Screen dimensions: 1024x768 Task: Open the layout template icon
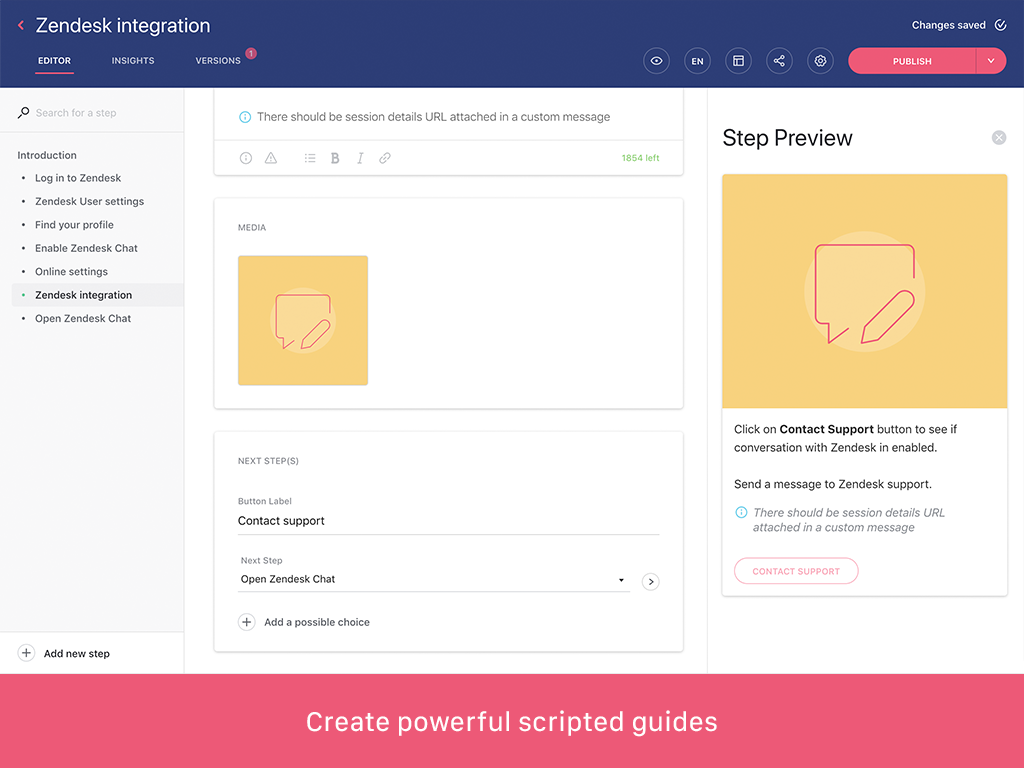pos(738,61)
